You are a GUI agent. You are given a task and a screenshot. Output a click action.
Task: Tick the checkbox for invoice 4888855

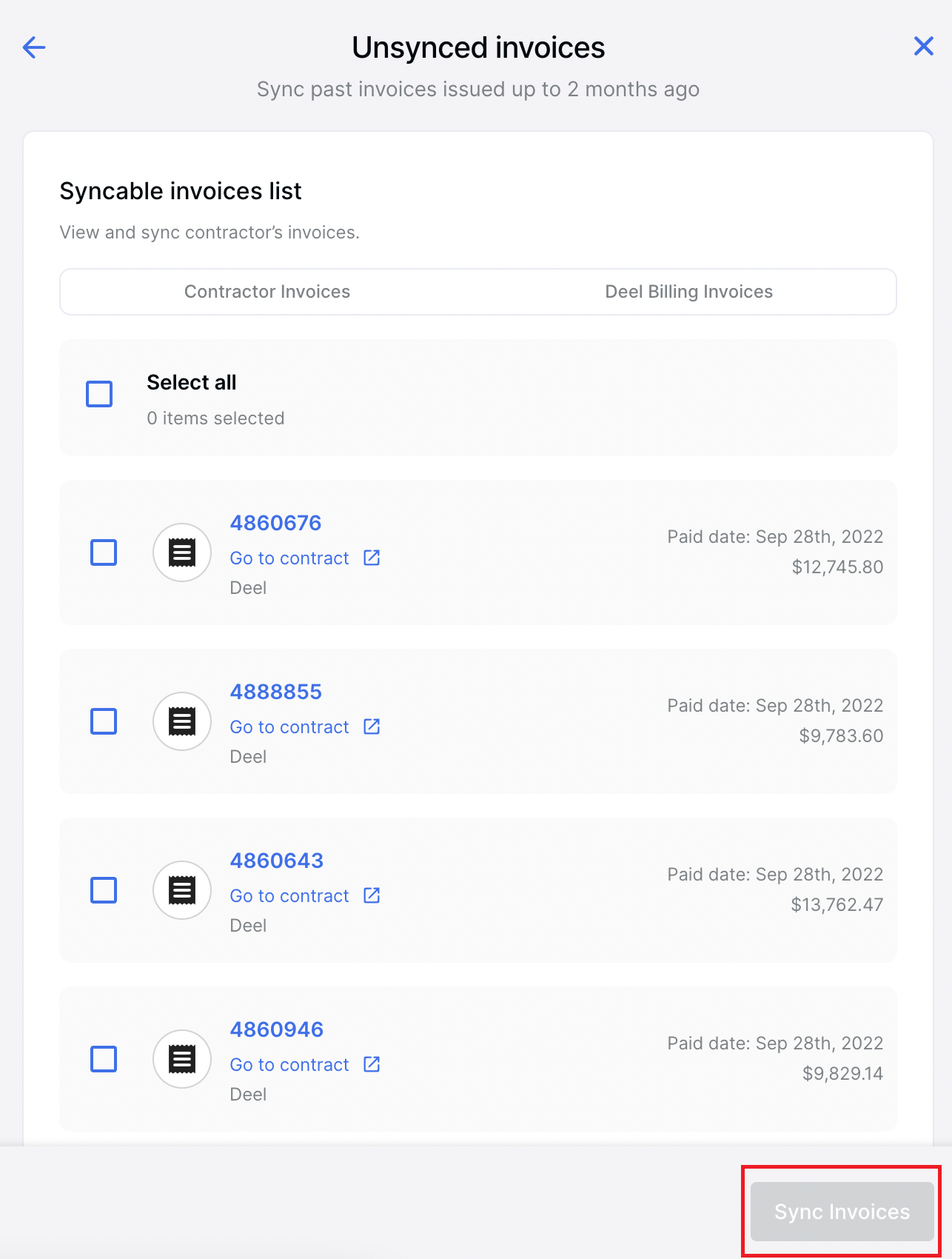(x=104, y=721)
